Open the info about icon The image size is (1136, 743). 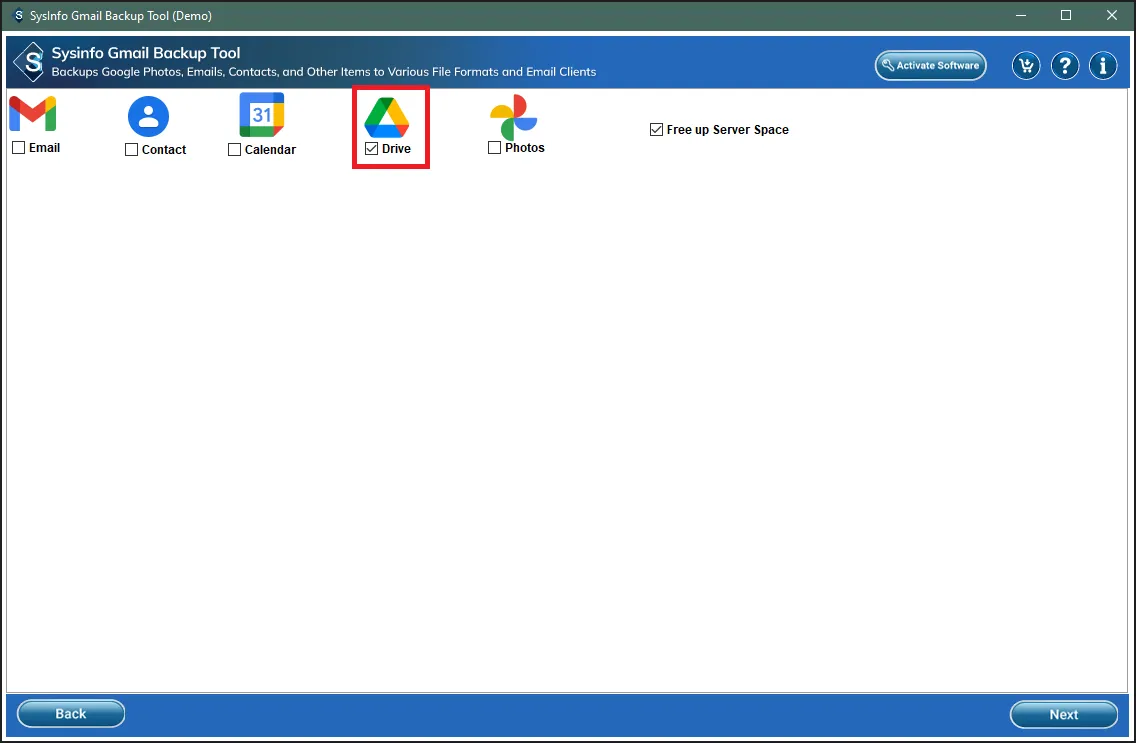[x=1103, y=66]
